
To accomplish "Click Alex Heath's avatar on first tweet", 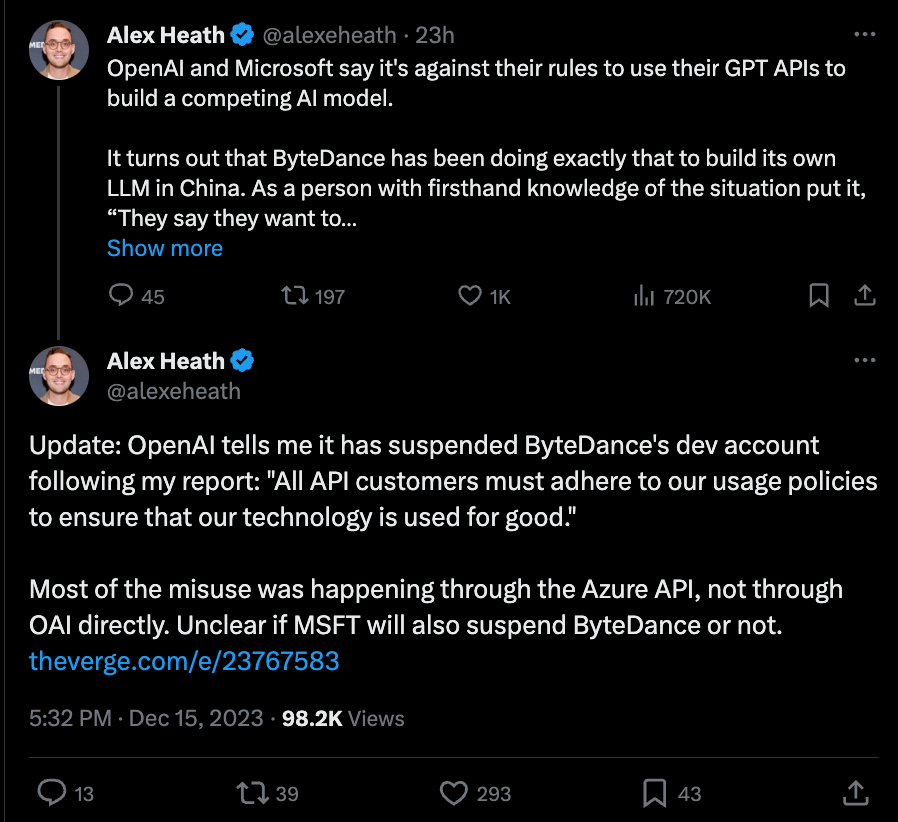I will [x=59, y=49].
